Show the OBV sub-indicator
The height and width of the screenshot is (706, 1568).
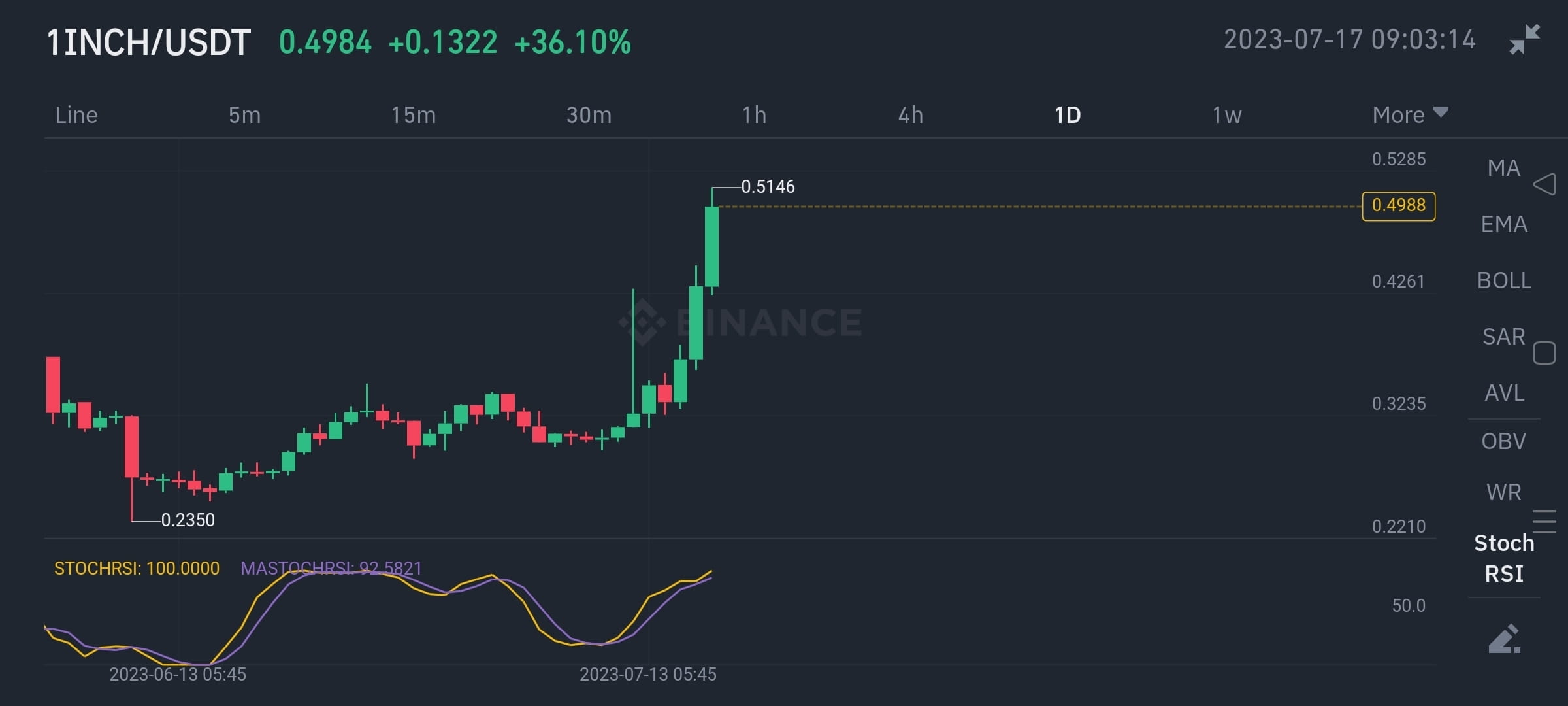[x=1503, y=441]
